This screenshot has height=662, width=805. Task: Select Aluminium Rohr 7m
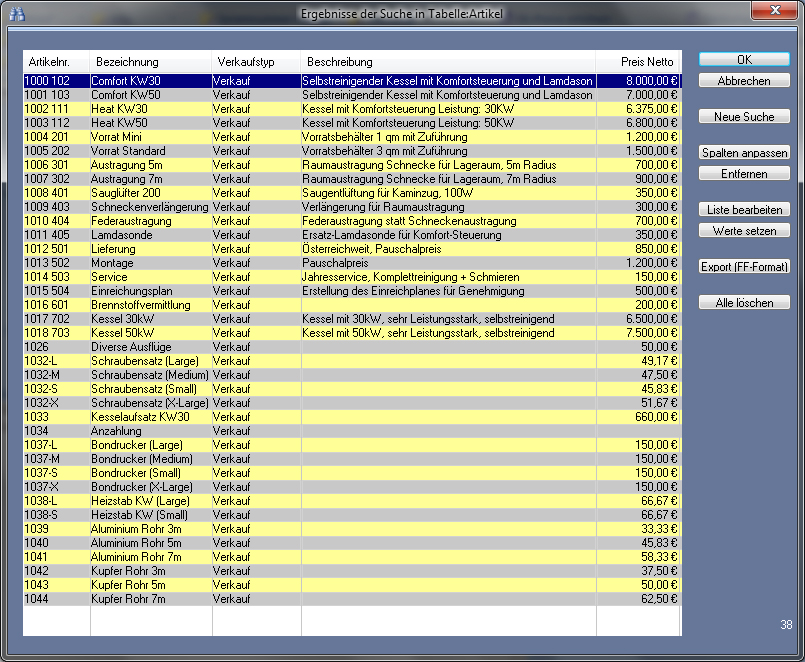tap(352, 557)
